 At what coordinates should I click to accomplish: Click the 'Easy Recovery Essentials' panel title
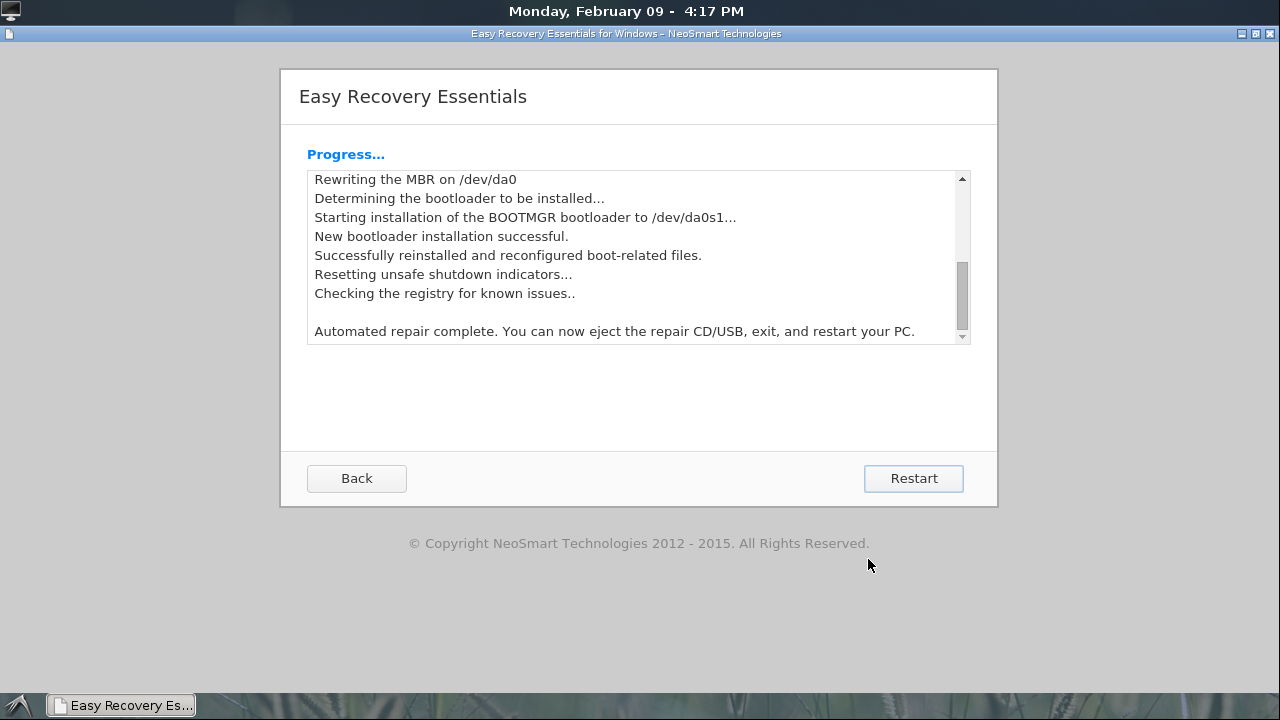413,97
